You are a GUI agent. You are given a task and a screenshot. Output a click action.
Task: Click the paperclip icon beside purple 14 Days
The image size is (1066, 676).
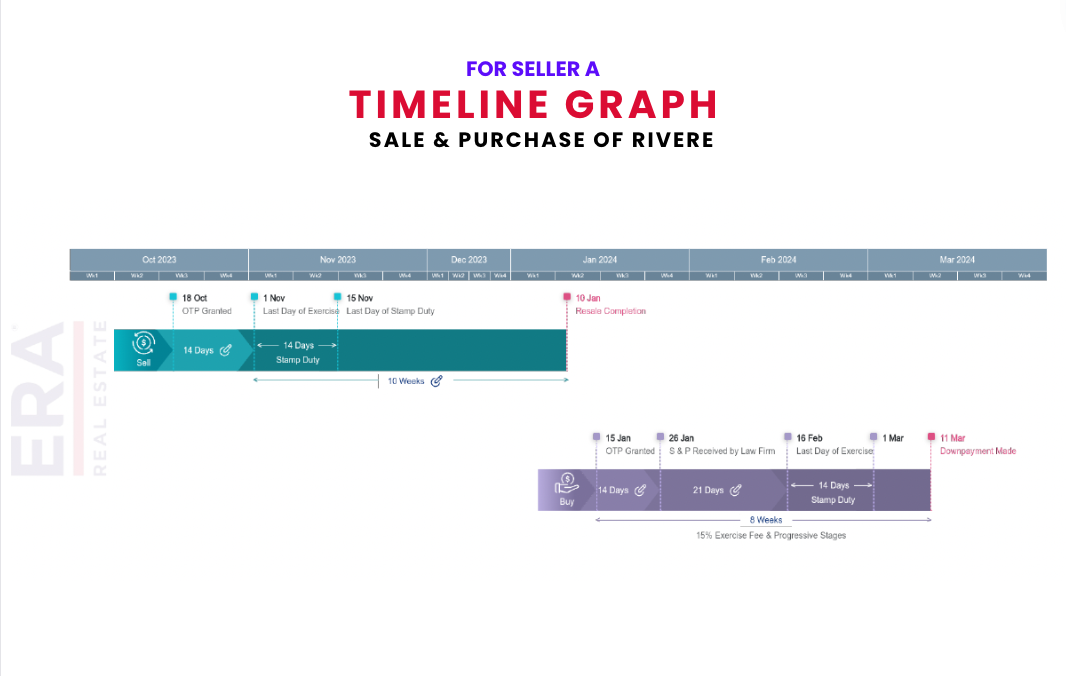pyautogui.click(x=640, y=490)
